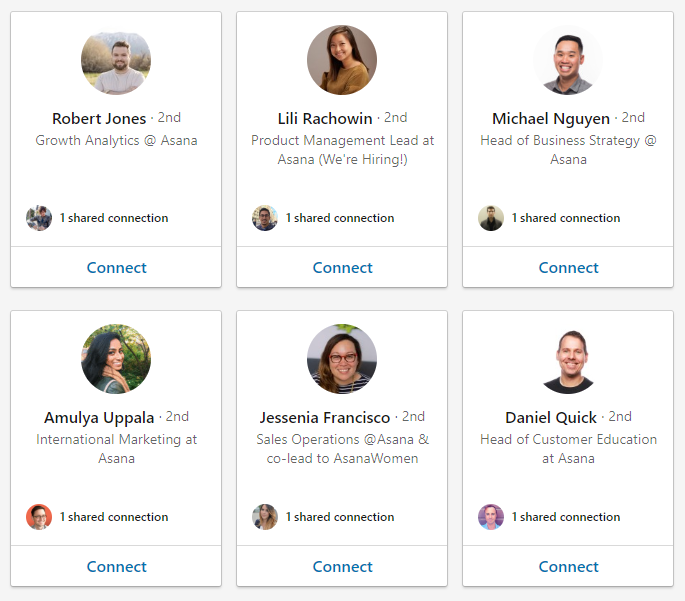Send connection request to Michael Nguyen
685x601 pixels.
pos(568,267)
